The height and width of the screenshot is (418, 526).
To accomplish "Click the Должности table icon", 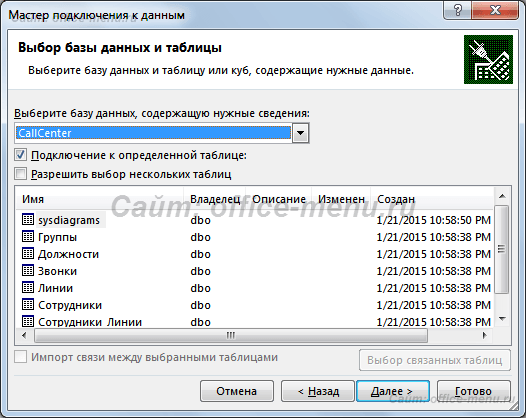I will (x=28, y=254).
